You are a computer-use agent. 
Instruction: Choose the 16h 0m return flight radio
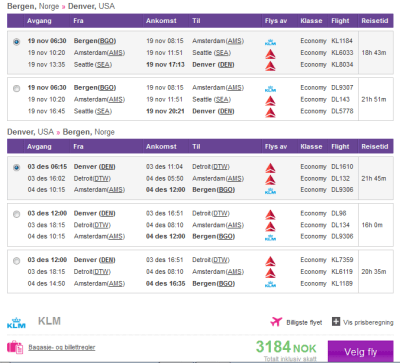[x=16, y=214]
